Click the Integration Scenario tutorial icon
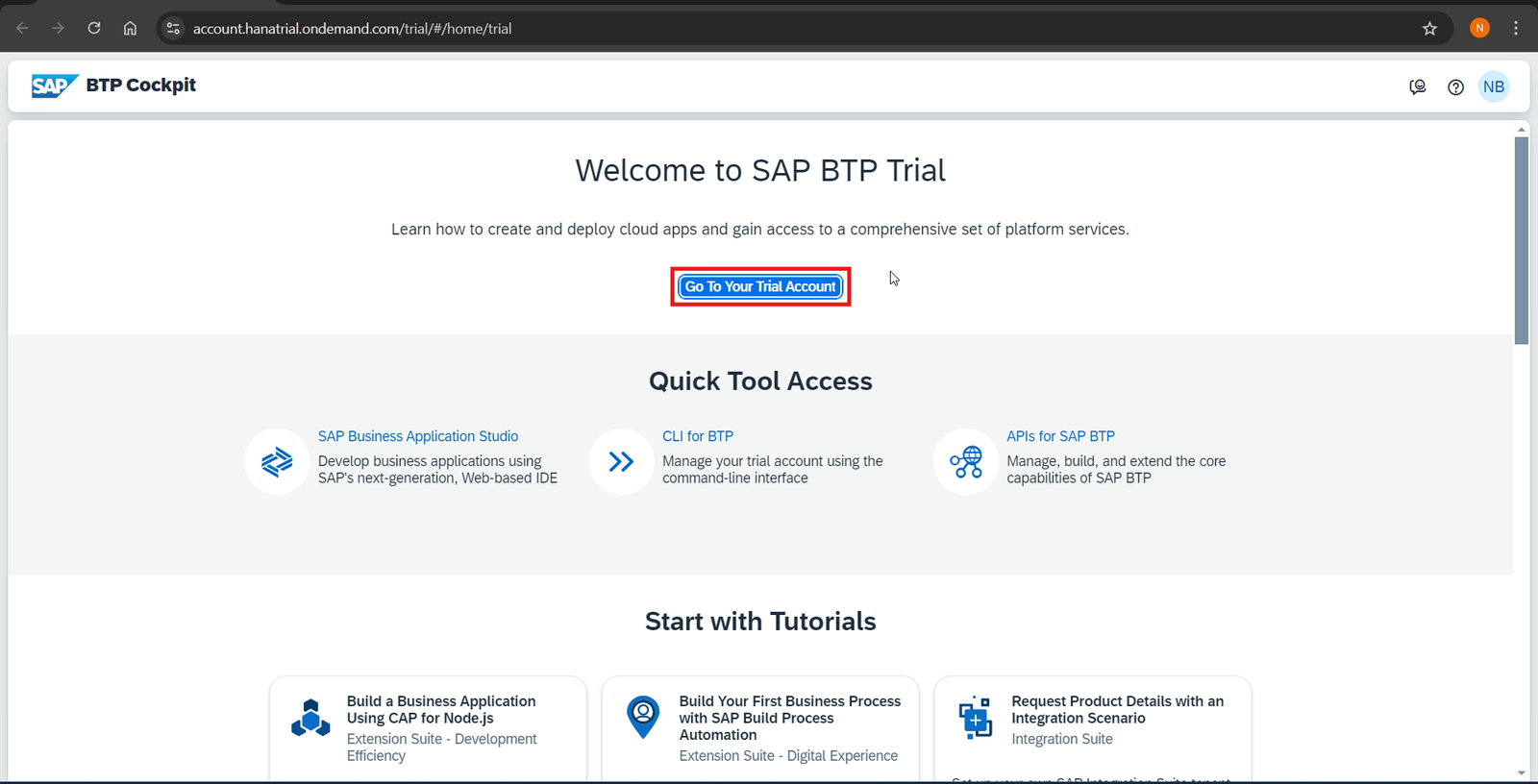Screen dimensions: 1538x784 (x=975, y=717)
